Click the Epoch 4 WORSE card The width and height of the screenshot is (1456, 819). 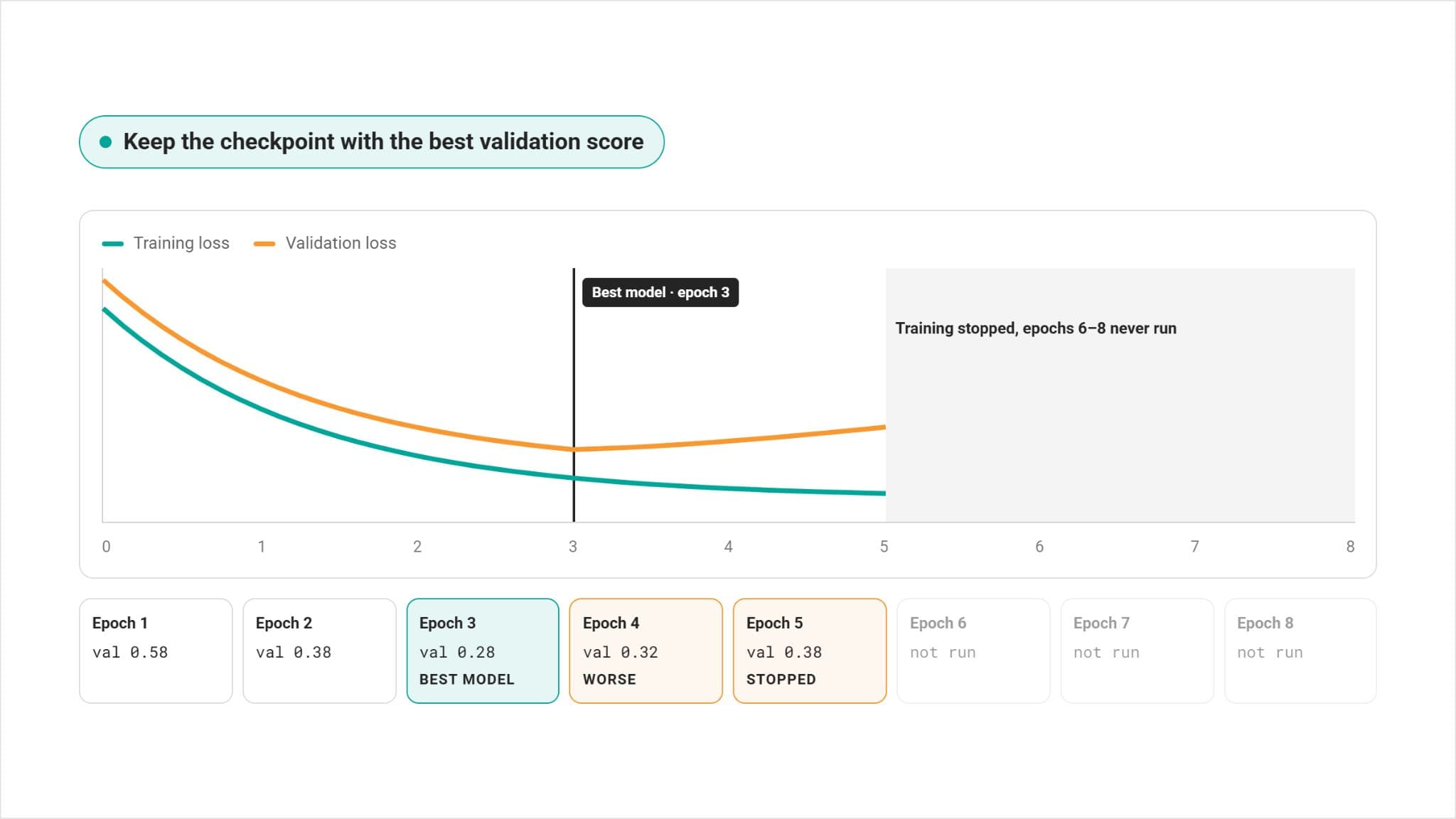646,651
